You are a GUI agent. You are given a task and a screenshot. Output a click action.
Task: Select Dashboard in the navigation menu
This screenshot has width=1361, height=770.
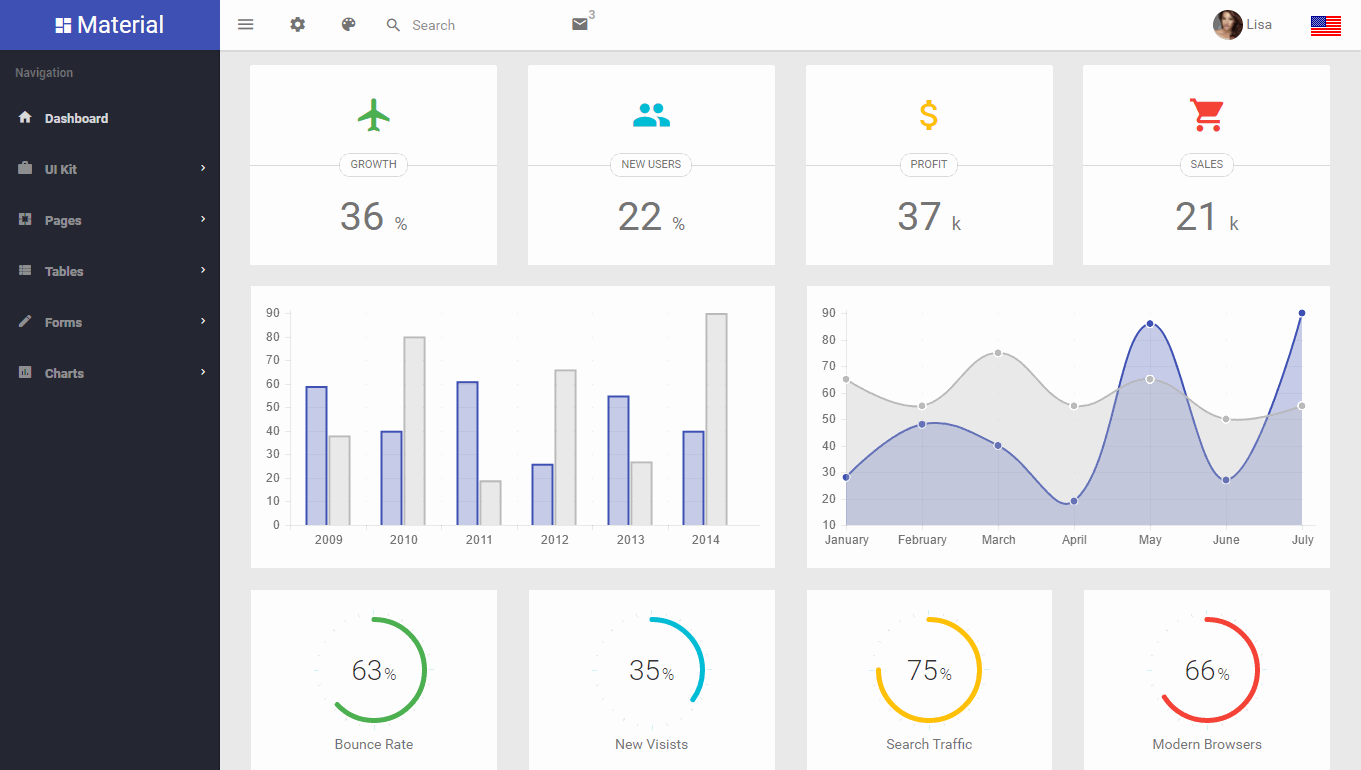(x=74, y=117)
